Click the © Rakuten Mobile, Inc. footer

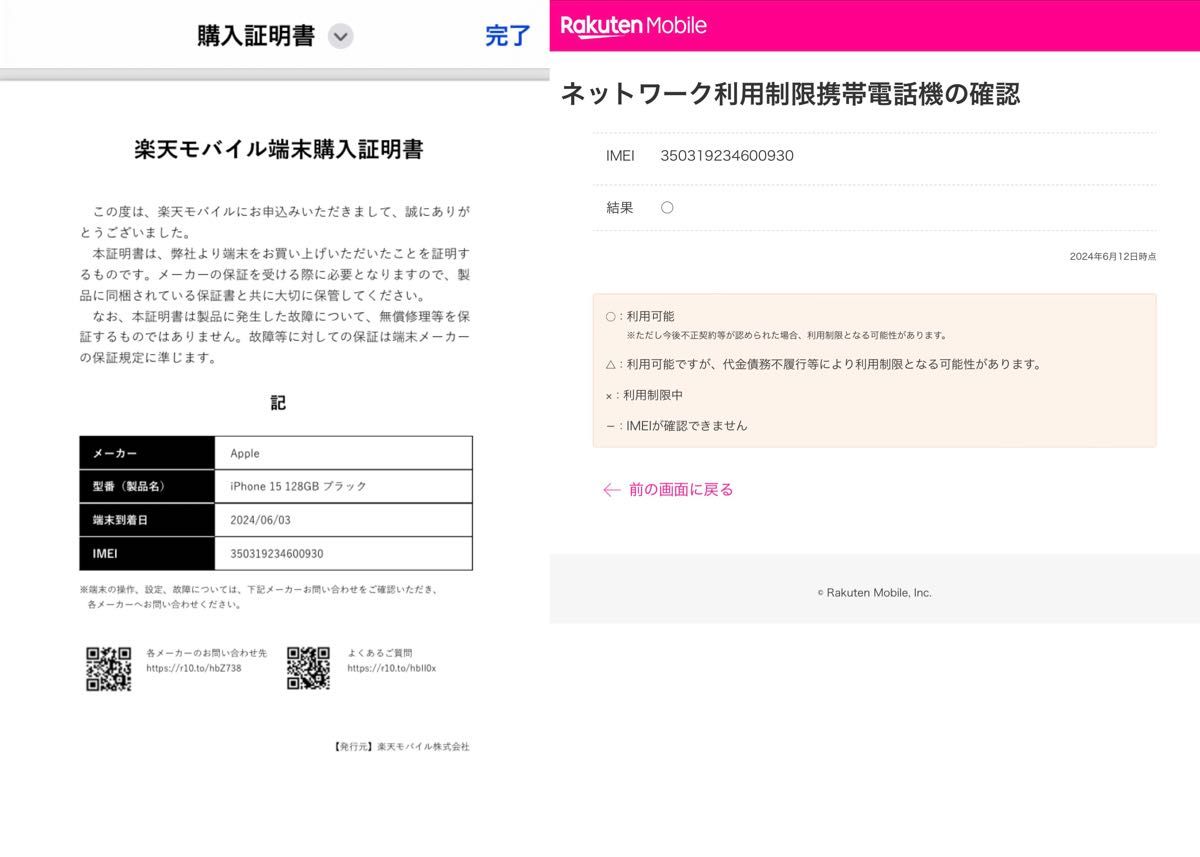pyautogui.click(x=874, y=593)
